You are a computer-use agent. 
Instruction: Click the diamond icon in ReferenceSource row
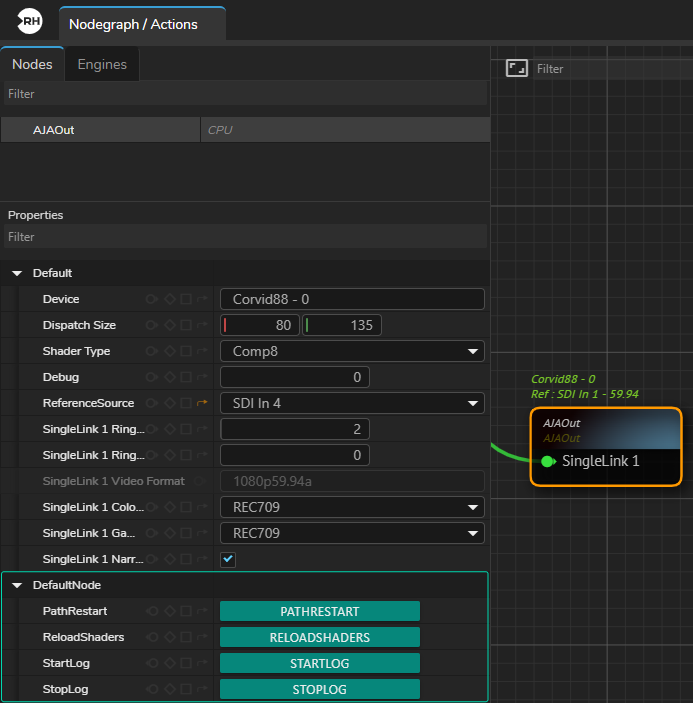tap(169, 403)
